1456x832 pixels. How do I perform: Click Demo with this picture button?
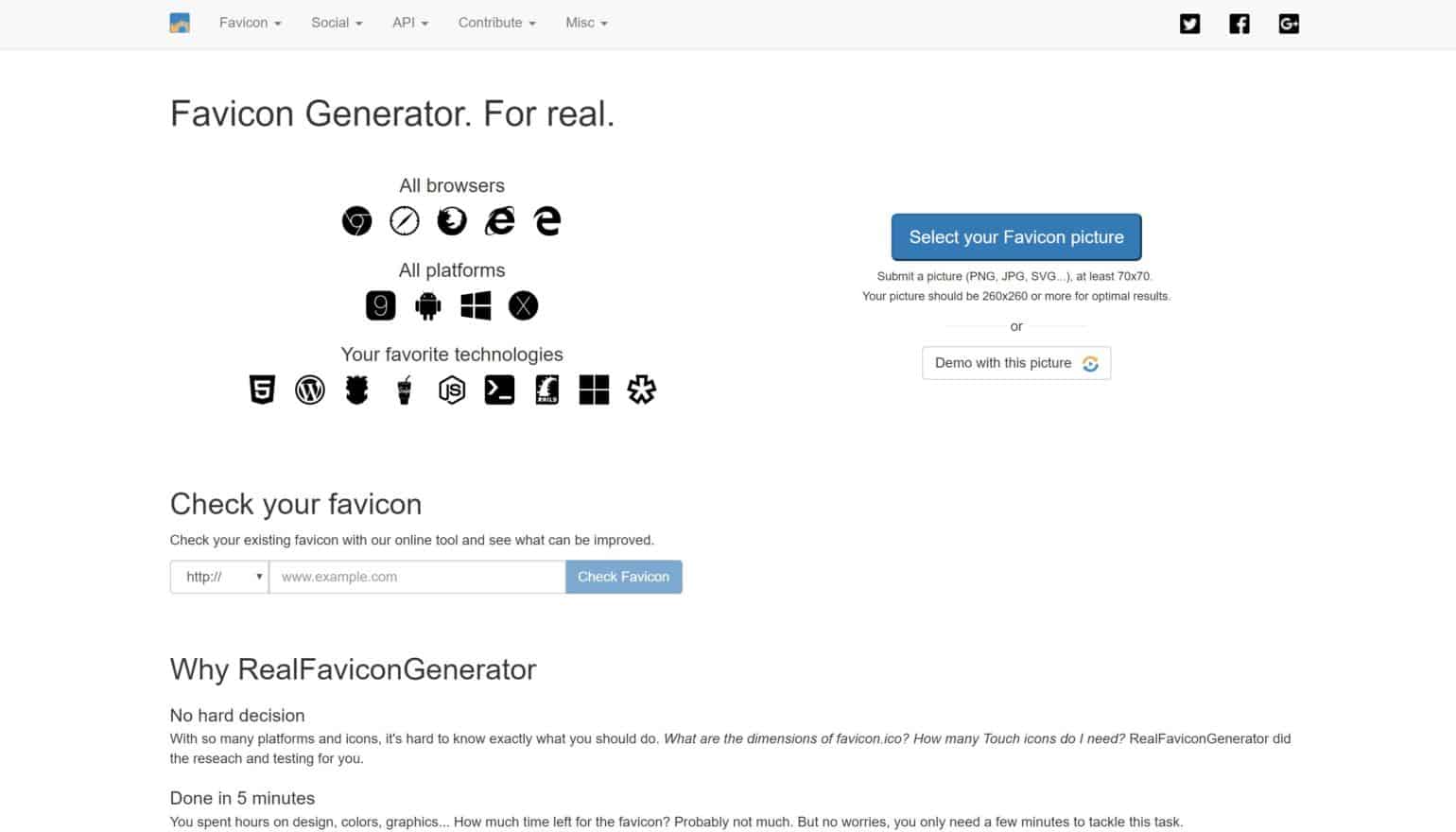coord(1016,363)
